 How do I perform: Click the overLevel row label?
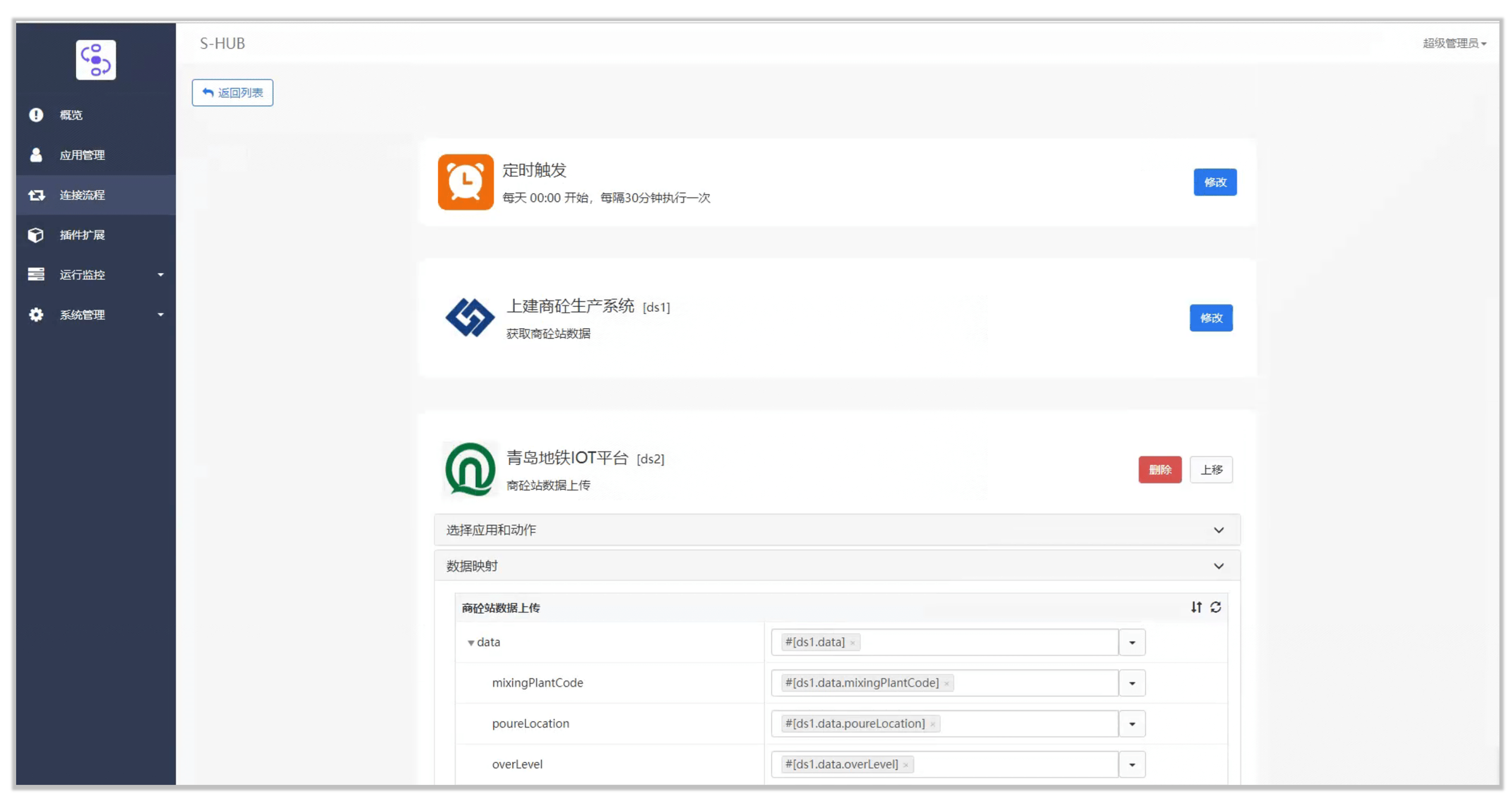517,765
